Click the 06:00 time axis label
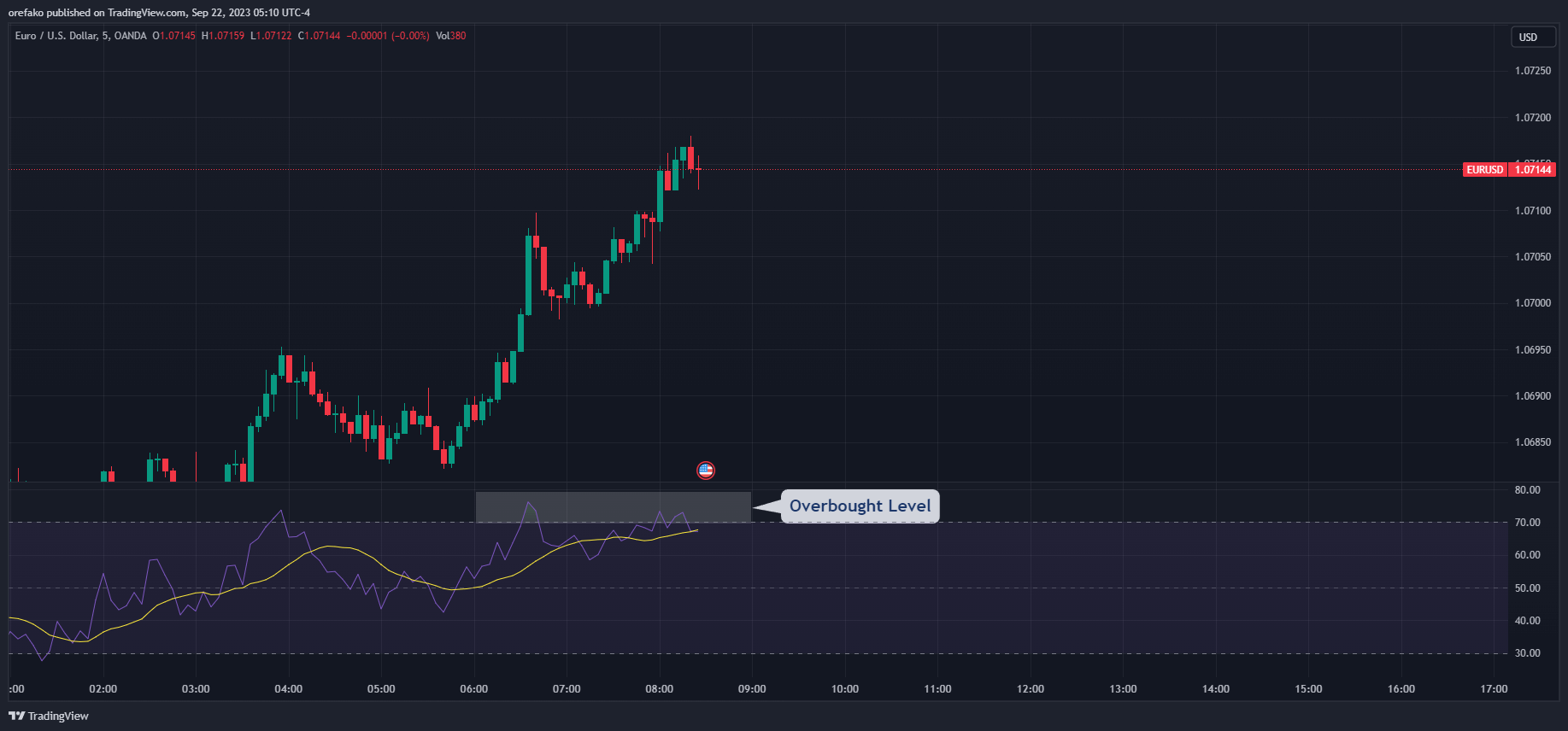Screen dimensions: 1568x731 [474, 689]
